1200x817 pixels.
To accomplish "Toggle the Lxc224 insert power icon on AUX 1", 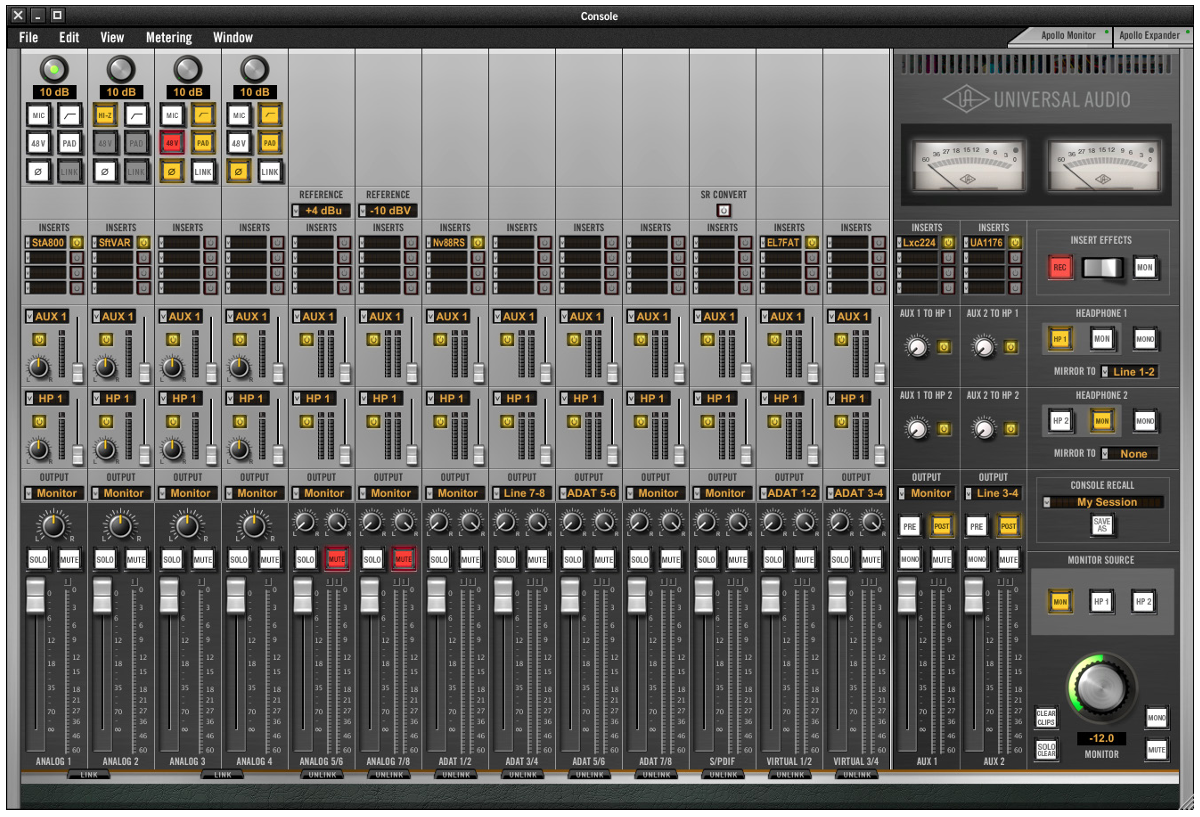I will click(x=949, y=242).
